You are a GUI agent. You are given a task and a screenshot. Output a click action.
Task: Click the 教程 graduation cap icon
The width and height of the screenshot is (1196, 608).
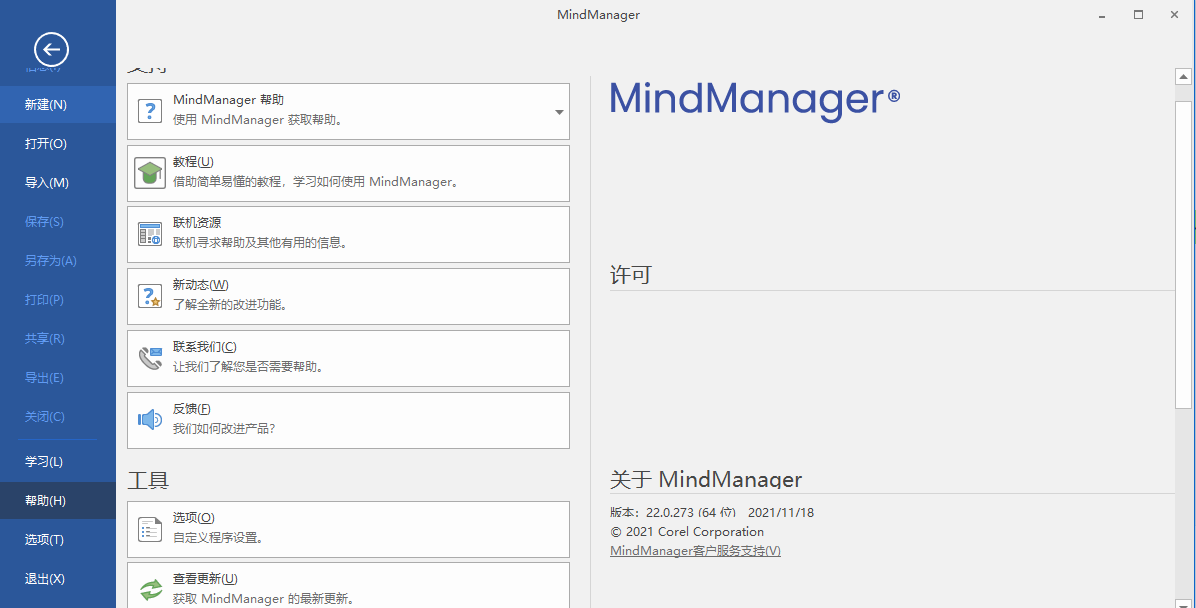[x=151, y=172]
